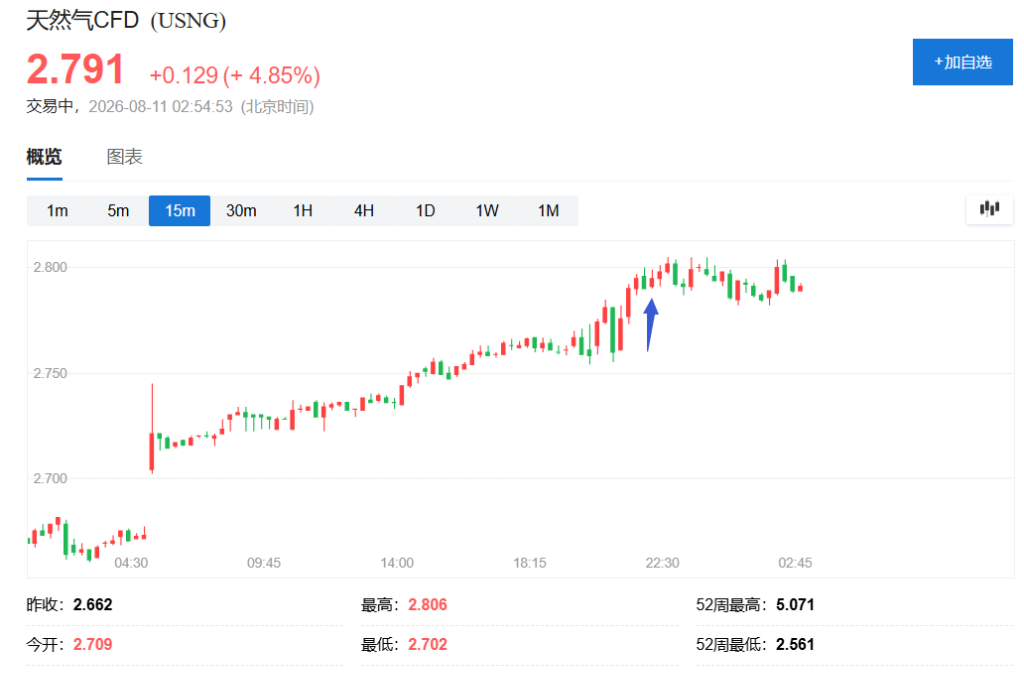Select the 概览 tab
This screenshot has width=1024, height=690.
tap(44, 157)
